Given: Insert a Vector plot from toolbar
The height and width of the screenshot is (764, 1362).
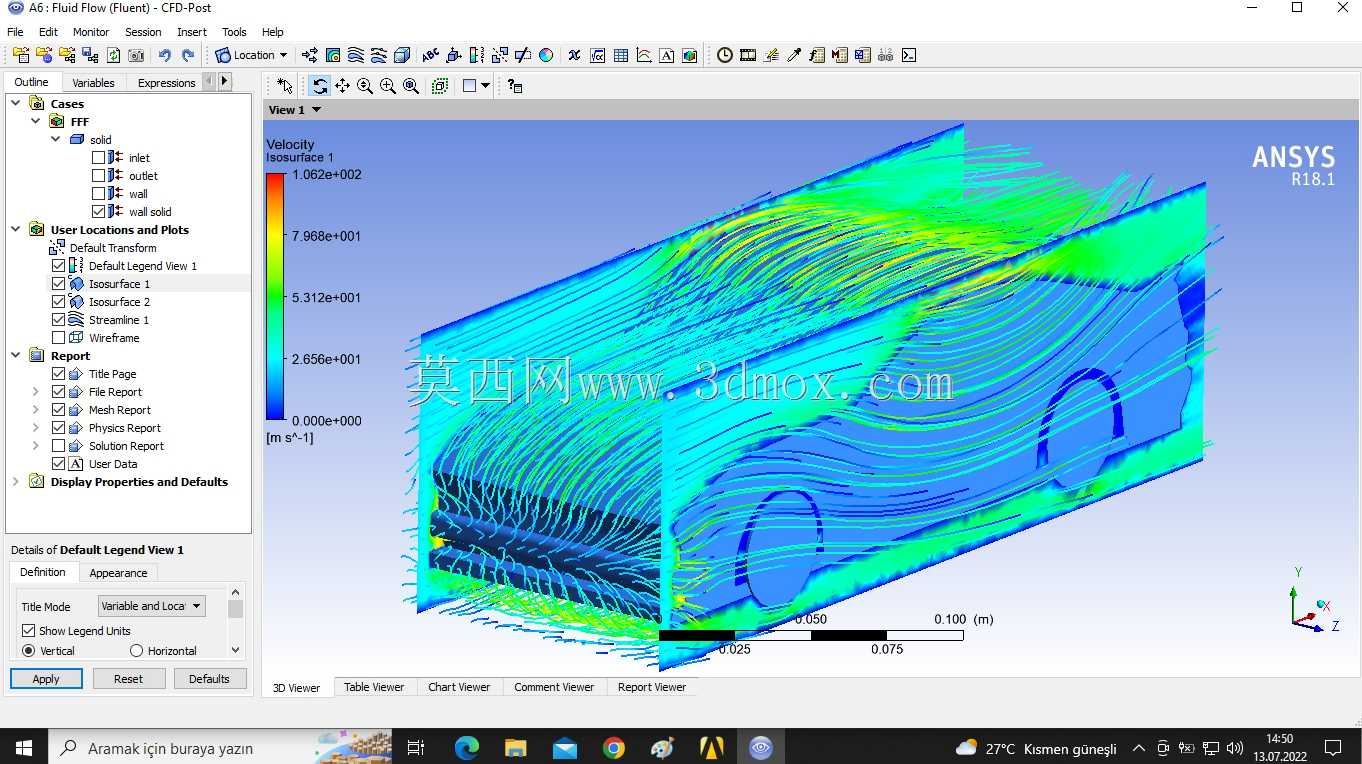Looking at the screenshot, I should tap(310, 55).
